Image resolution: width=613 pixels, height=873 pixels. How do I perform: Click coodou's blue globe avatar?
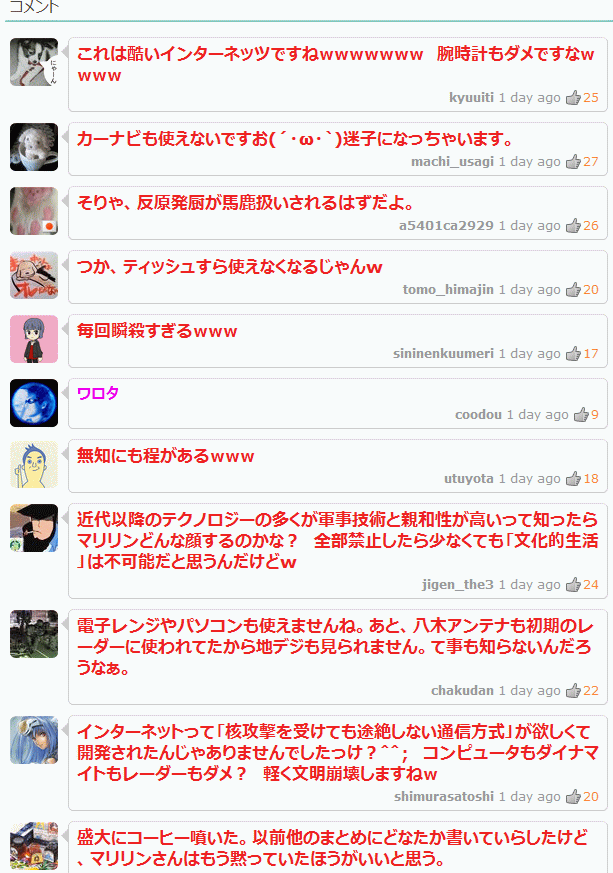click(x=34, y=403)
